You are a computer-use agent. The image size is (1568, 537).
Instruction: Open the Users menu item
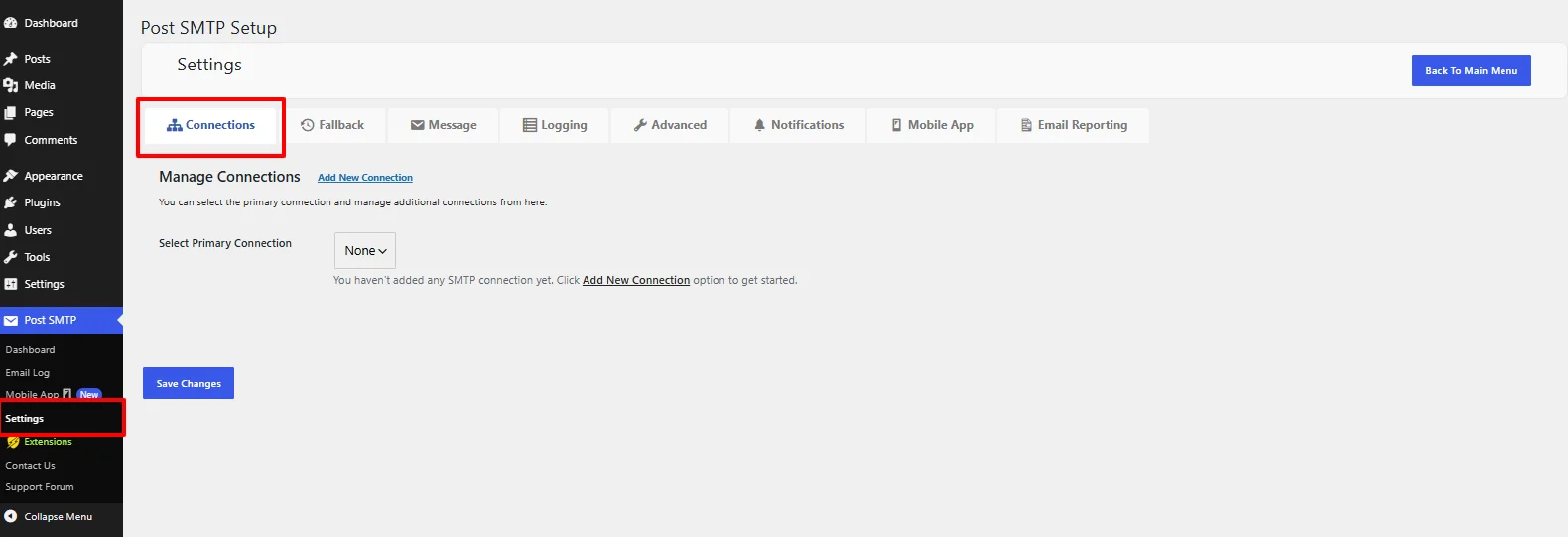[x=62, y=230]
